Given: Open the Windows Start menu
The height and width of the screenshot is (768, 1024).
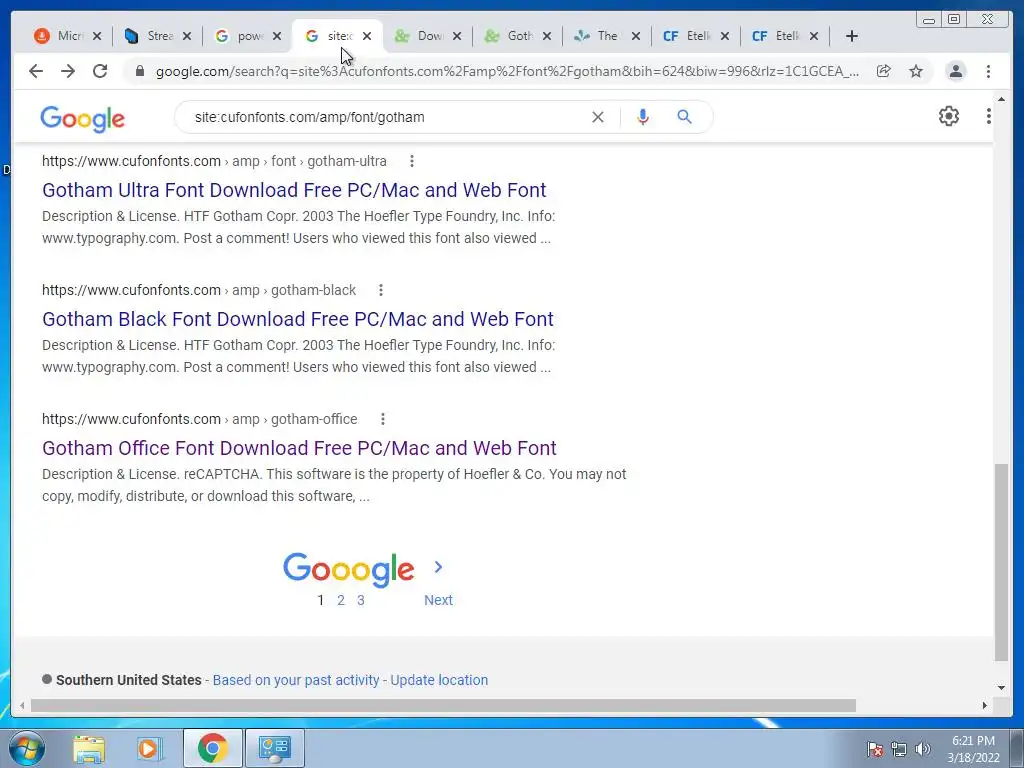Looking at the screenshot, I should [x=27, y=748].
